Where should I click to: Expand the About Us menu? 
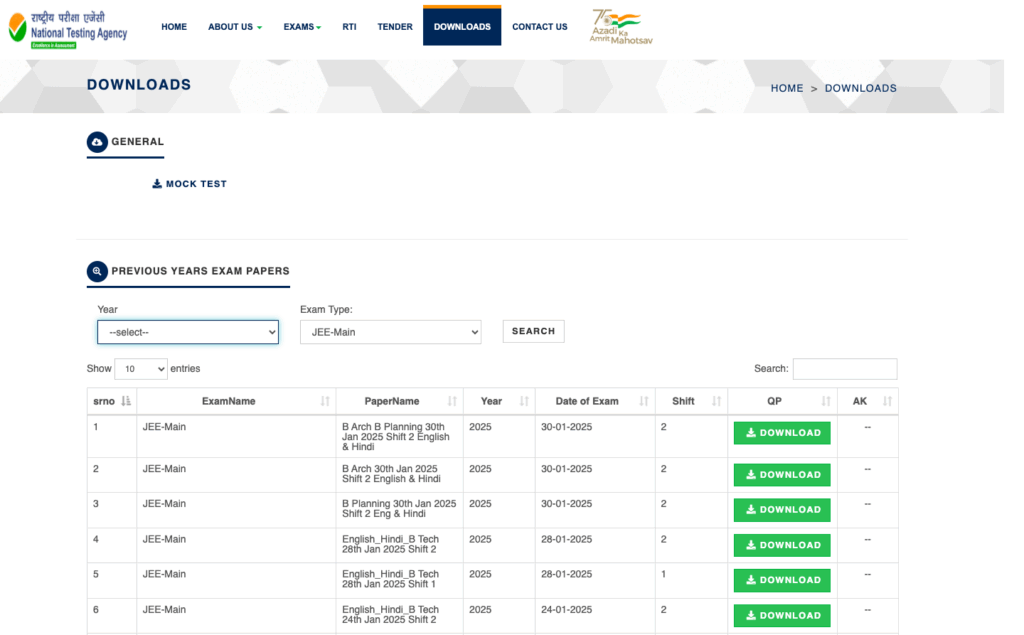pyautogui.click(x=235, y=27)
